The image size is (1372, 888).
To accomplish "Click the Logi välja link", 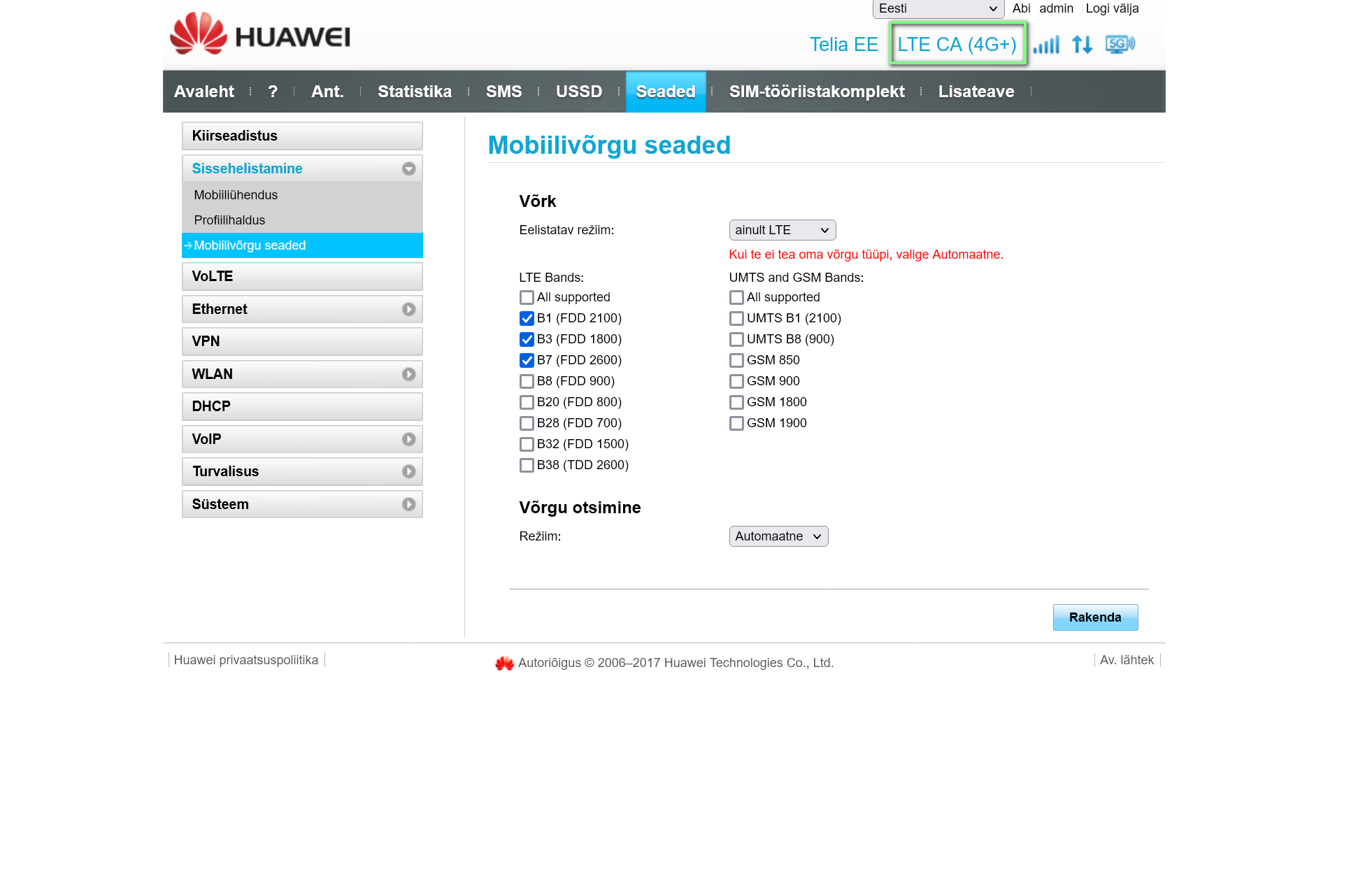I will click(1112, 8).
